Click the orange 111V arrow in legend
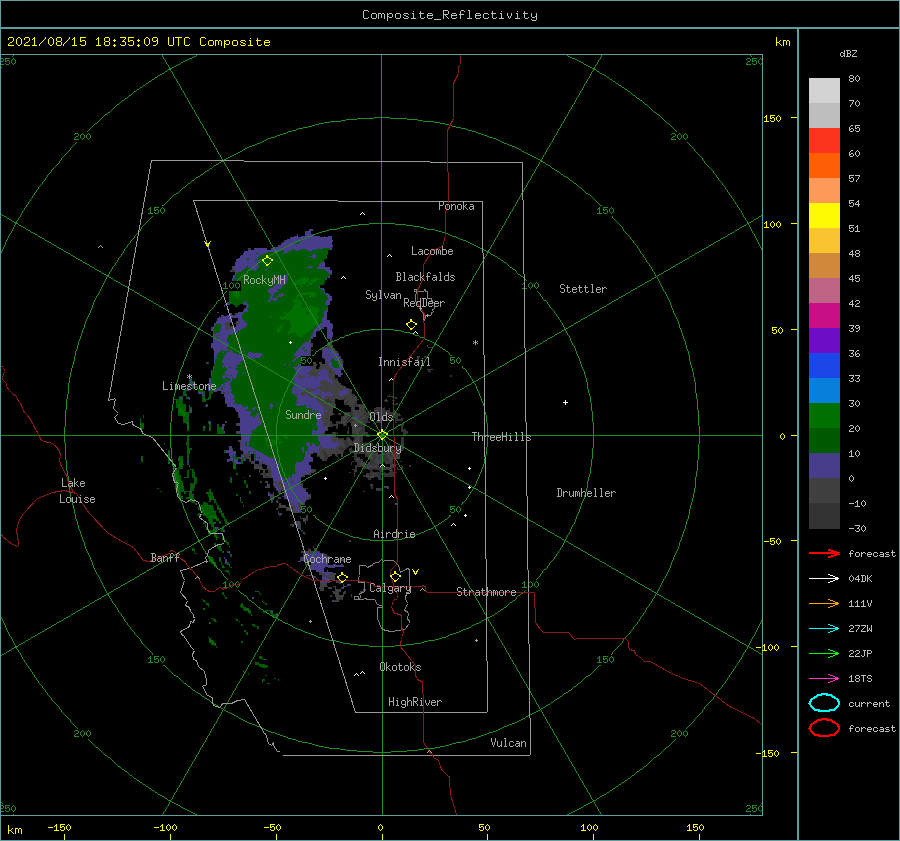Screen dimensions: 900x841 824,603
